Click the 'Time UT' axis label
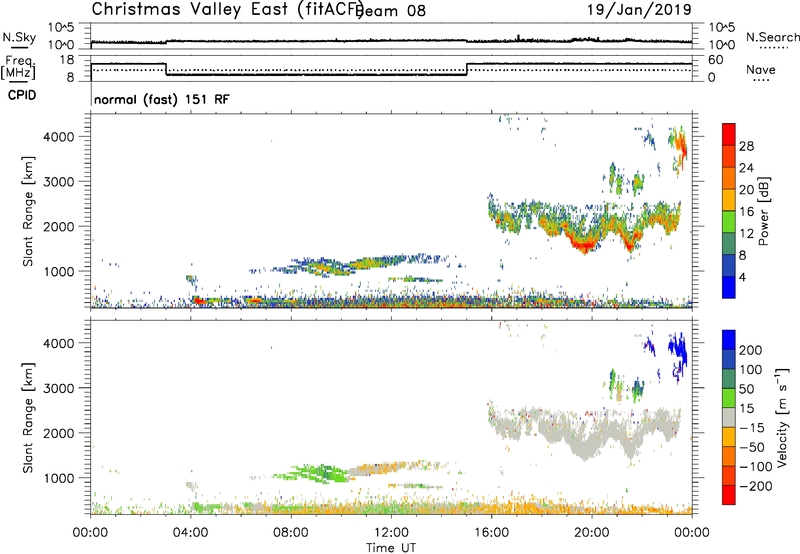Image resolution: width=800 pixels, height=554 pixels. [391, 548]
